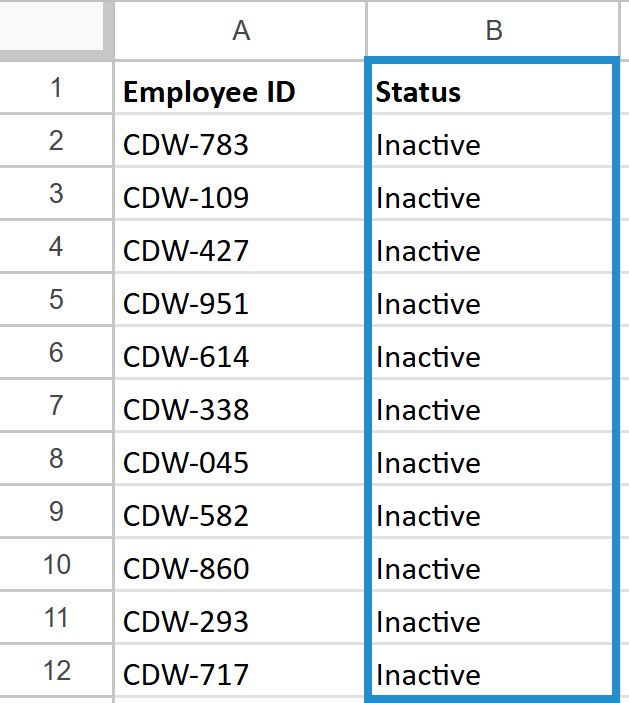629x703 pixels.
Task: Select column B header
Action: pos(492,31)
